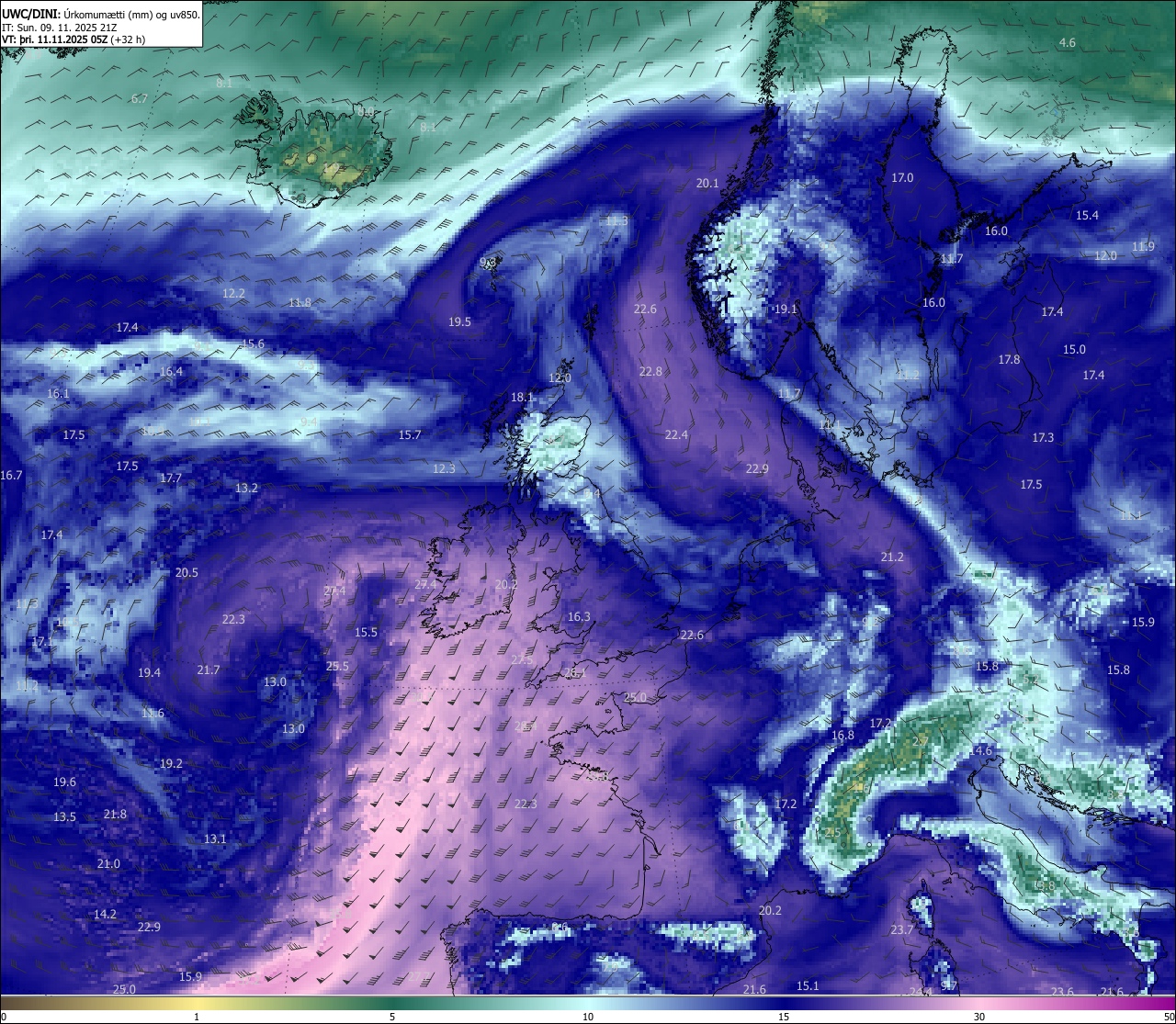Click the VT valid time 05Z (+32 h) line

(73, 39)
